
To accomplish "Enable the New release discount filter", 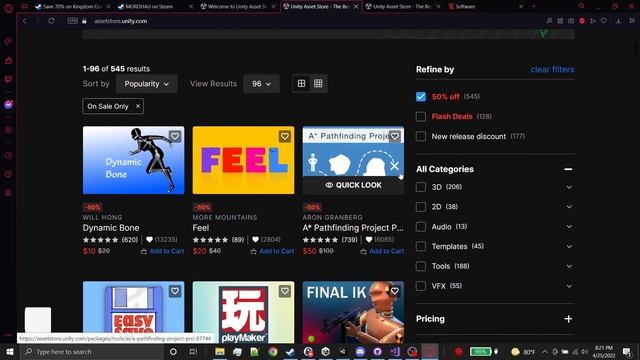I will coord(421,136).
